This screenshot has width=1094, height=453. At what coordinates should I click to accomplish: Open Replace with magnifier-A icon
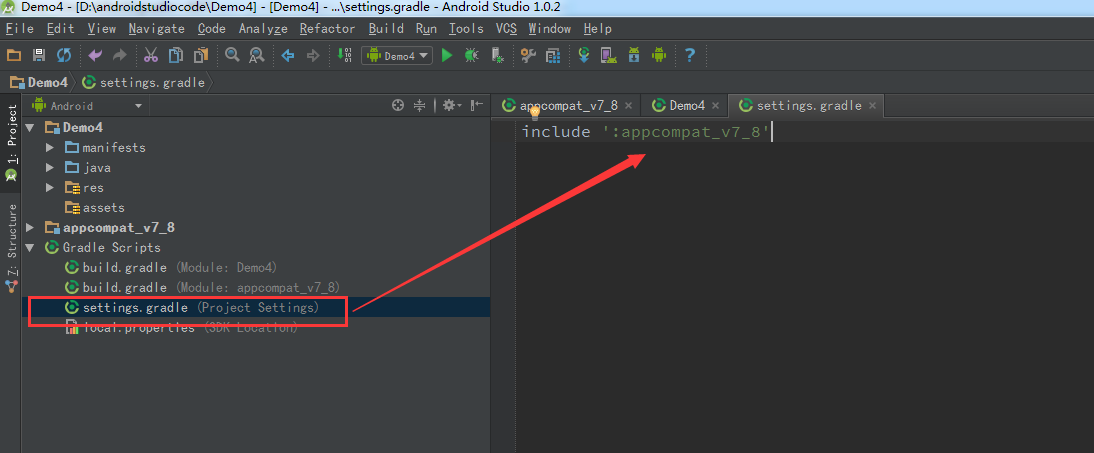(x=257, y=55)
